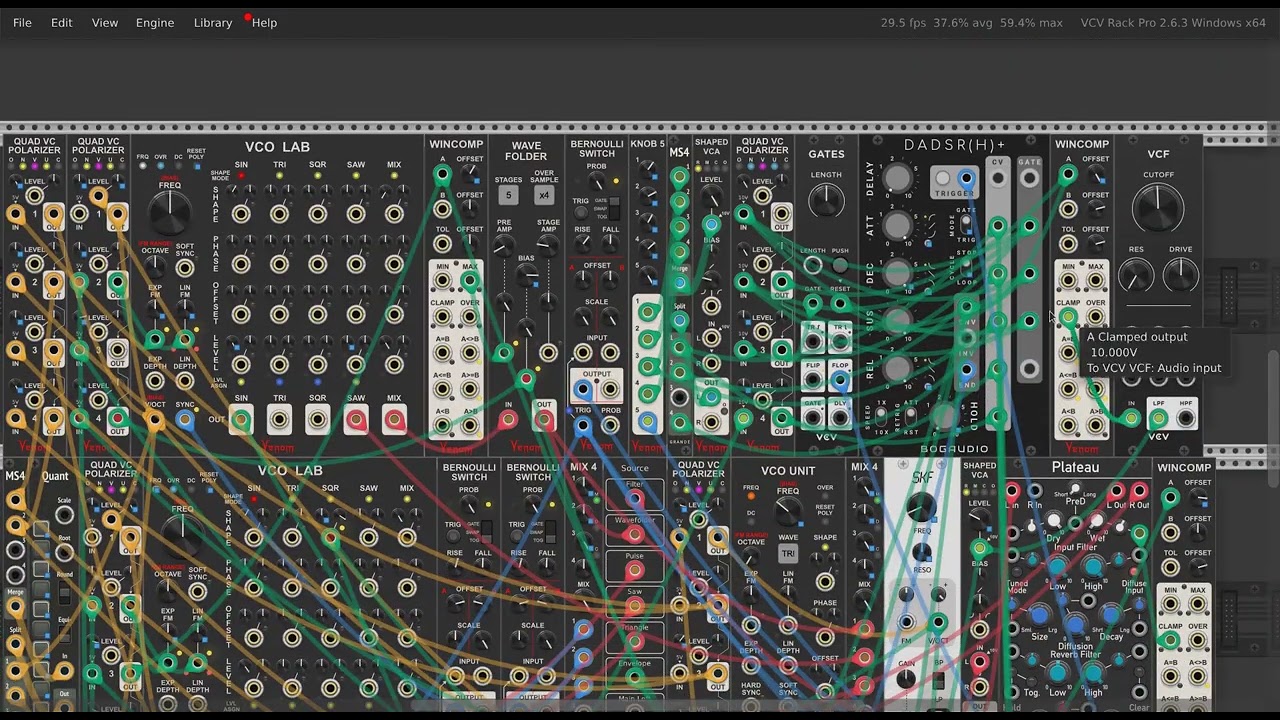The height and width of the screenshot is (720, 1280).
Task: Click the GATES LENGTH knob
Action: point(826,201)
